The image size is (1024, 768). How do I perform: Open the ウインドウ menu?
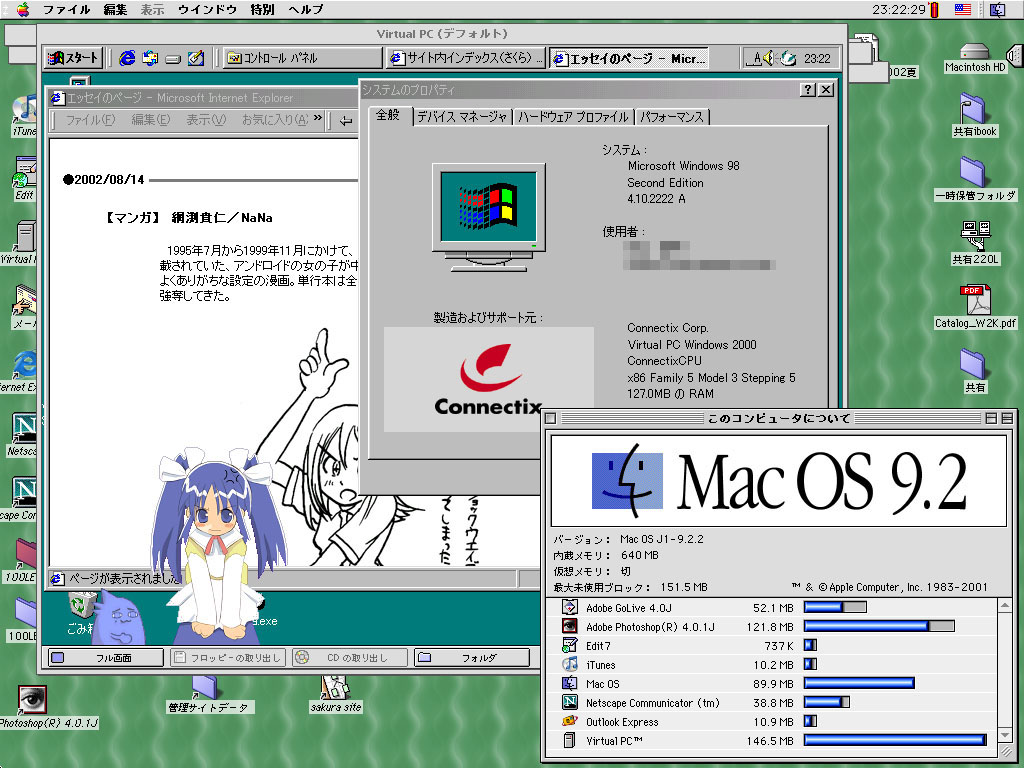(207, 9)
